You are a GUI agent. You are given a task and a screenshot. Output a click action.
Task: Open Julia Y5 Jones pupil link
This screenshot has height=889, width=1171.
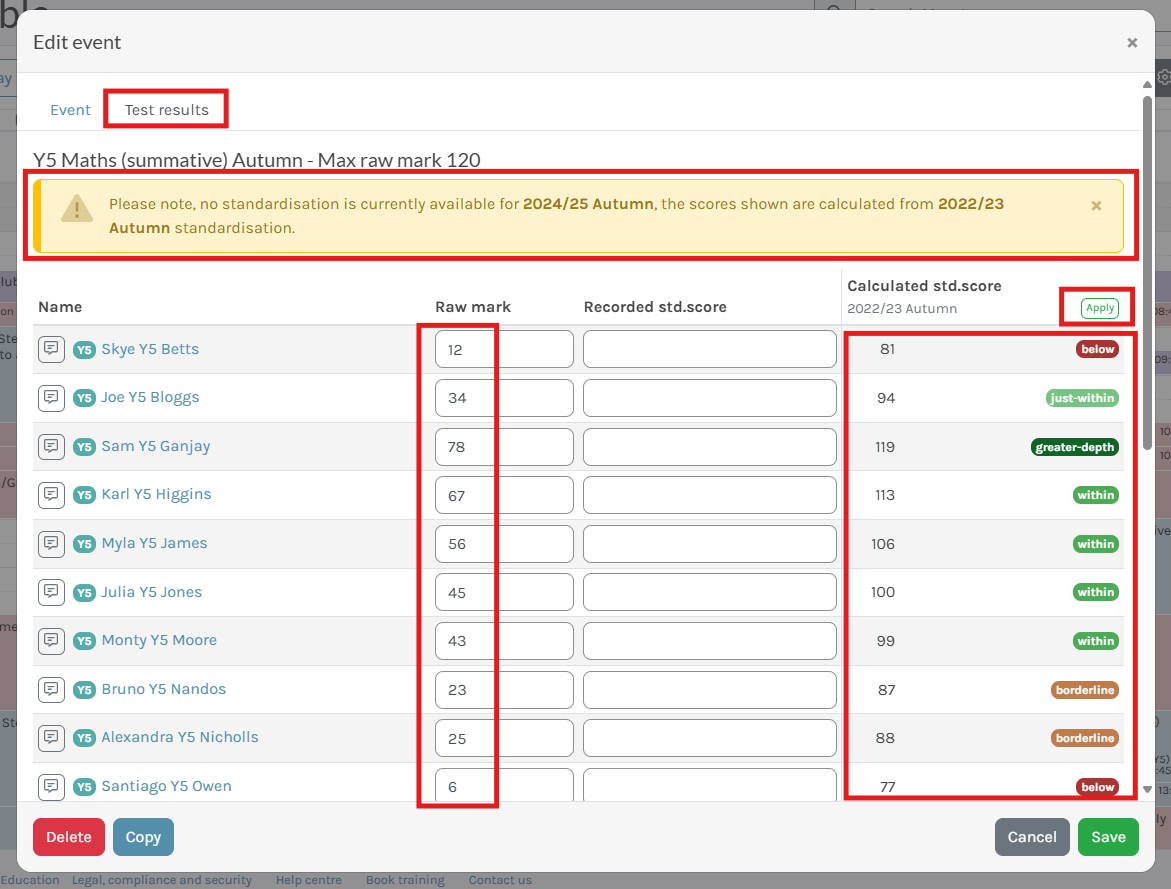tap(151, 592)
